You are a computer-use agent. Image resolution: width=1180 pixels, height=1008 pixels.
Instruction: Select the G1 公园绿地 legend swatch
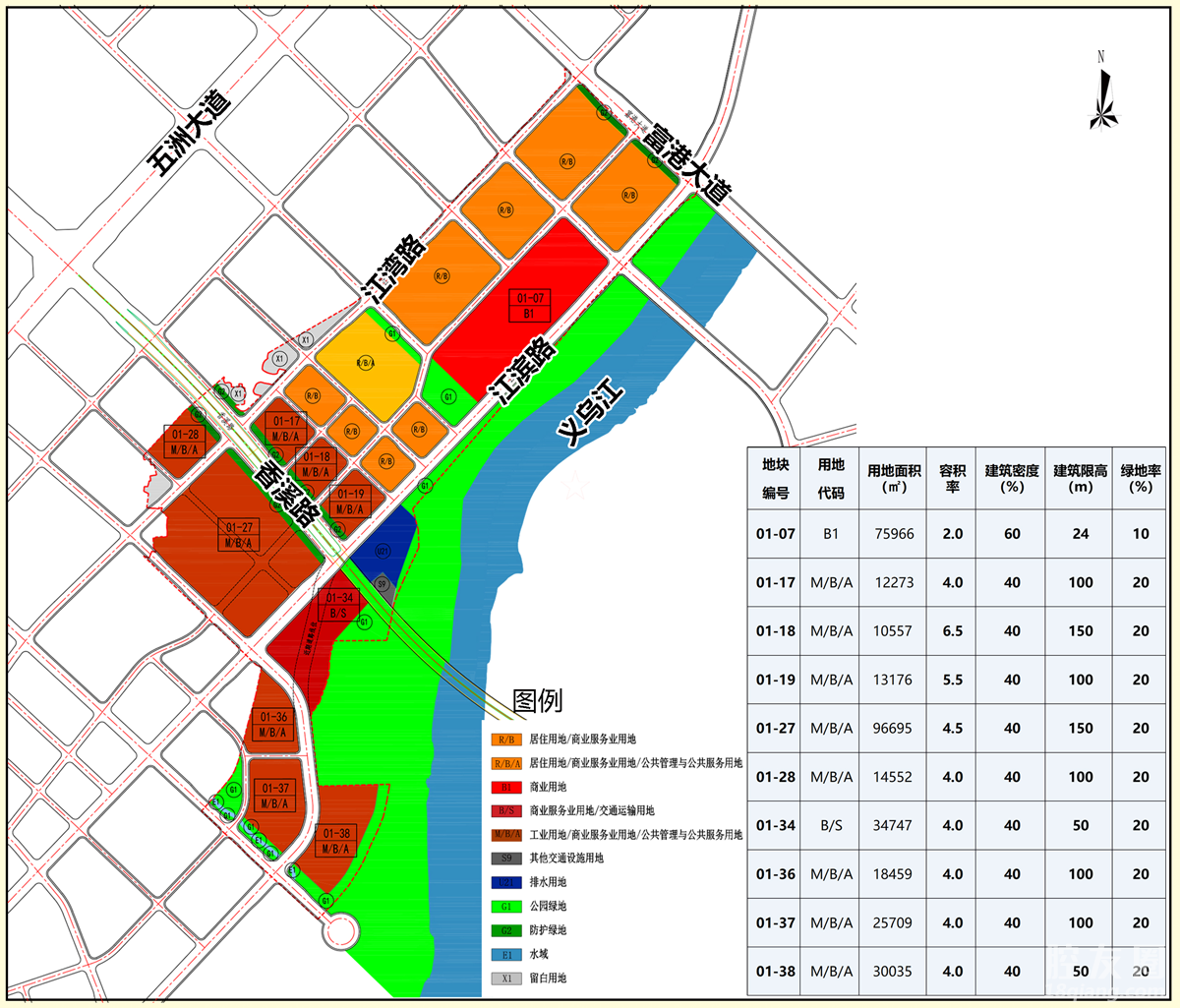click(x=506, y=906)
